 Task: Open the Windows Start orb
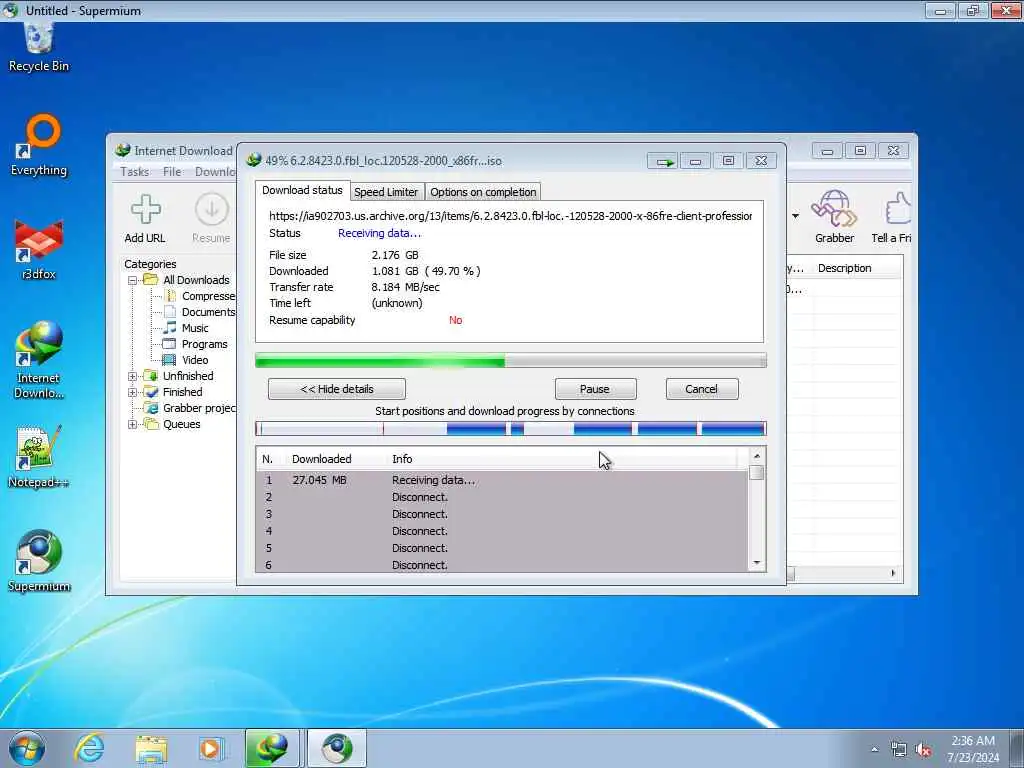27,748
